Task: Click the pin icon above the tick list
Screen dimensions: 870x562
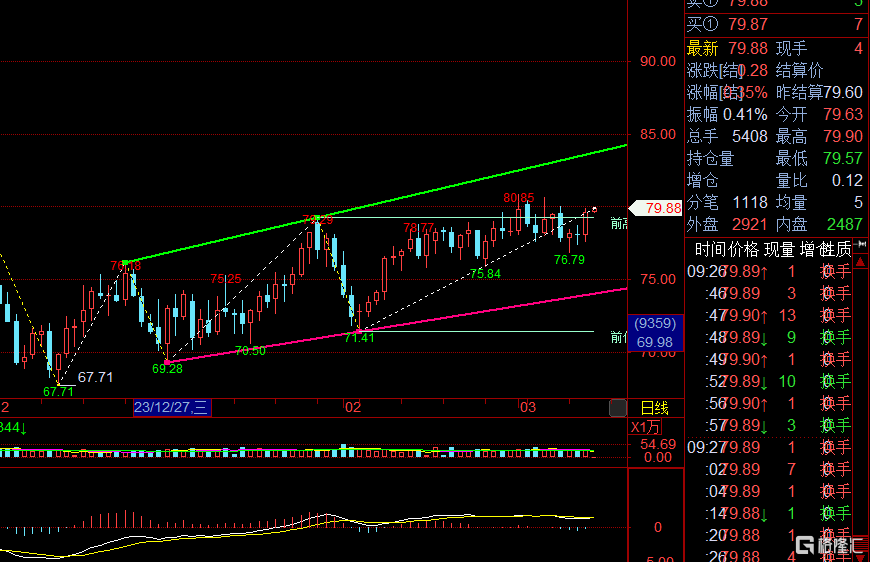Action: (861, 244)
